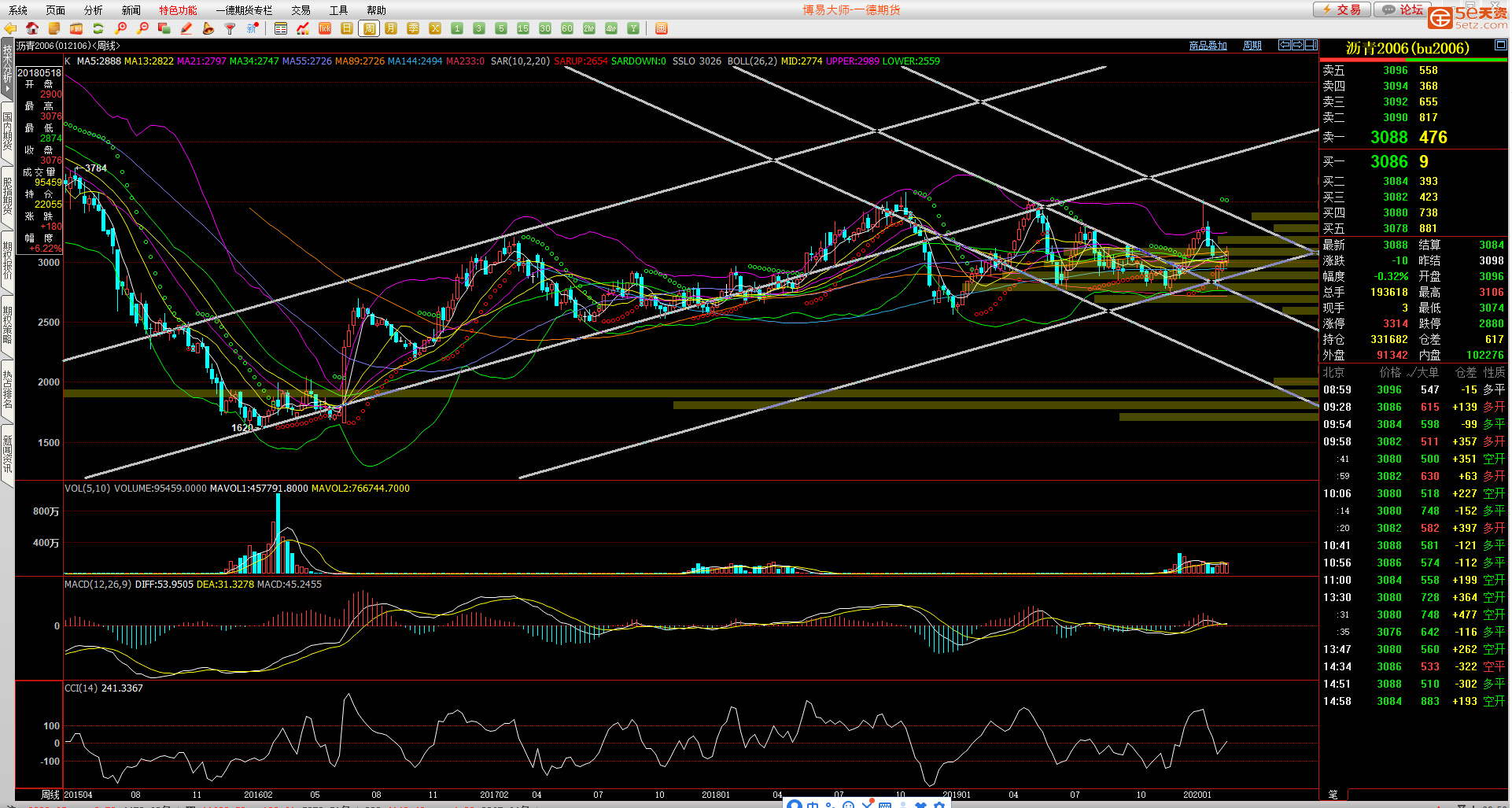1512x808 pixels.
Task: Click the red-green buy/sell ratio bar
Action: pos(1413,60)
